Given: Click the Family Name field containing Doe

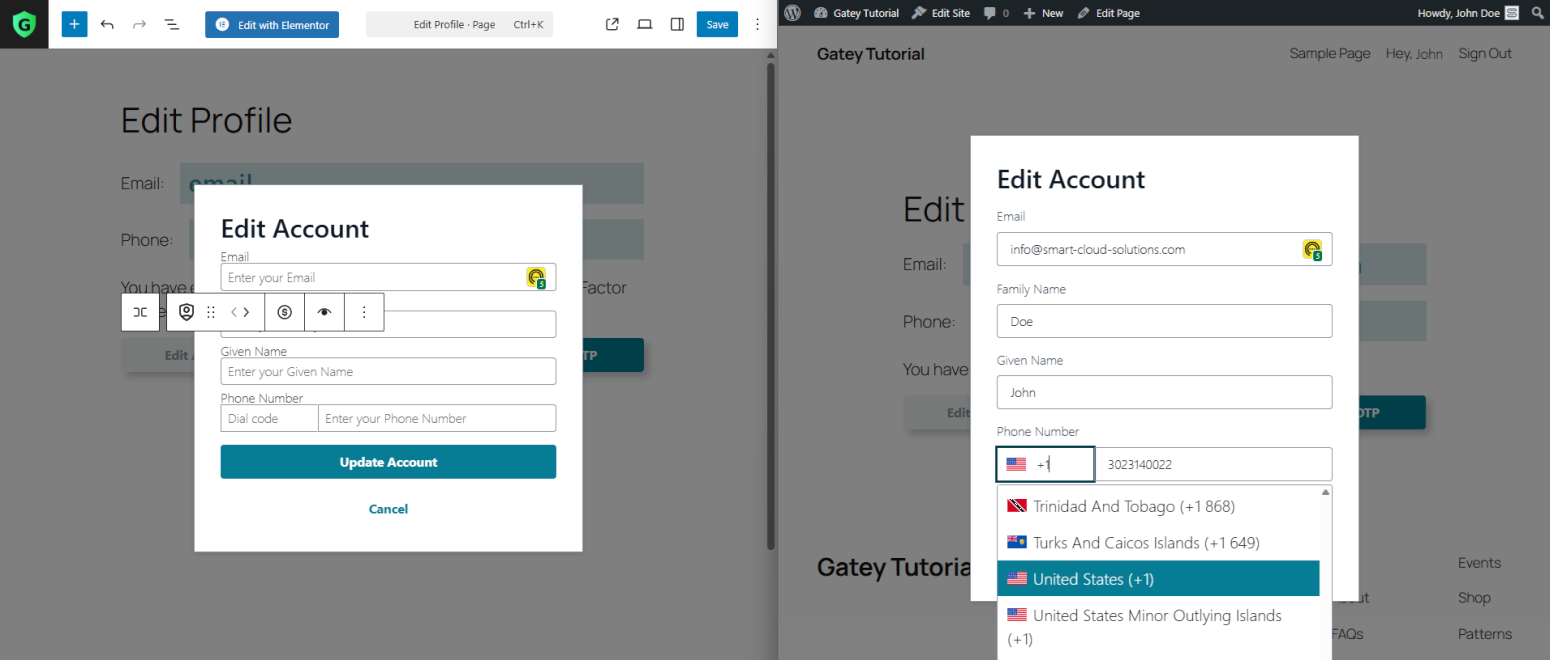Looking at the screenshot, I should [x=1164, y=321].
